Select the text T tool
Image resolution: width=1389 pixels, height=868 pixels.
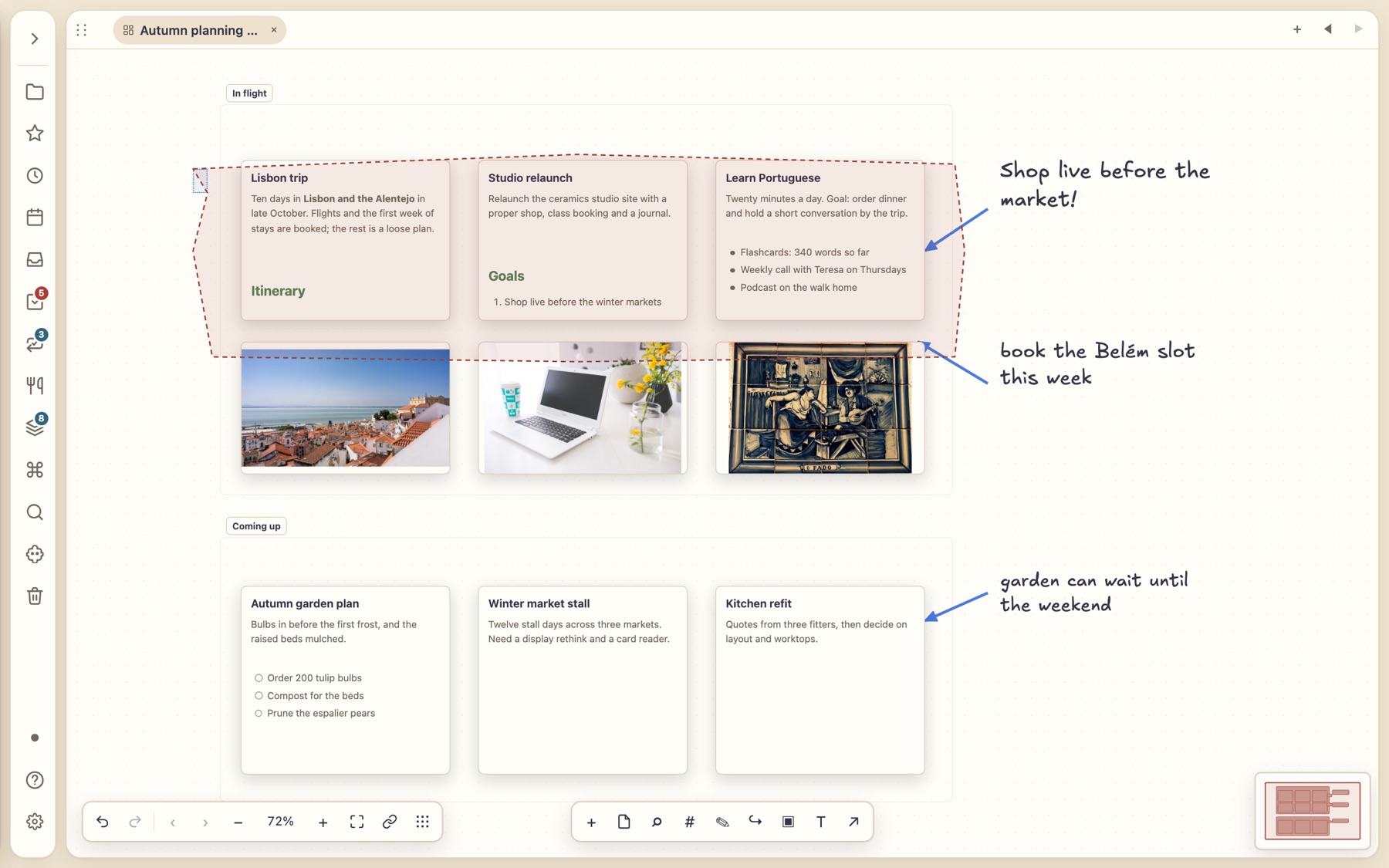point(821,822)
